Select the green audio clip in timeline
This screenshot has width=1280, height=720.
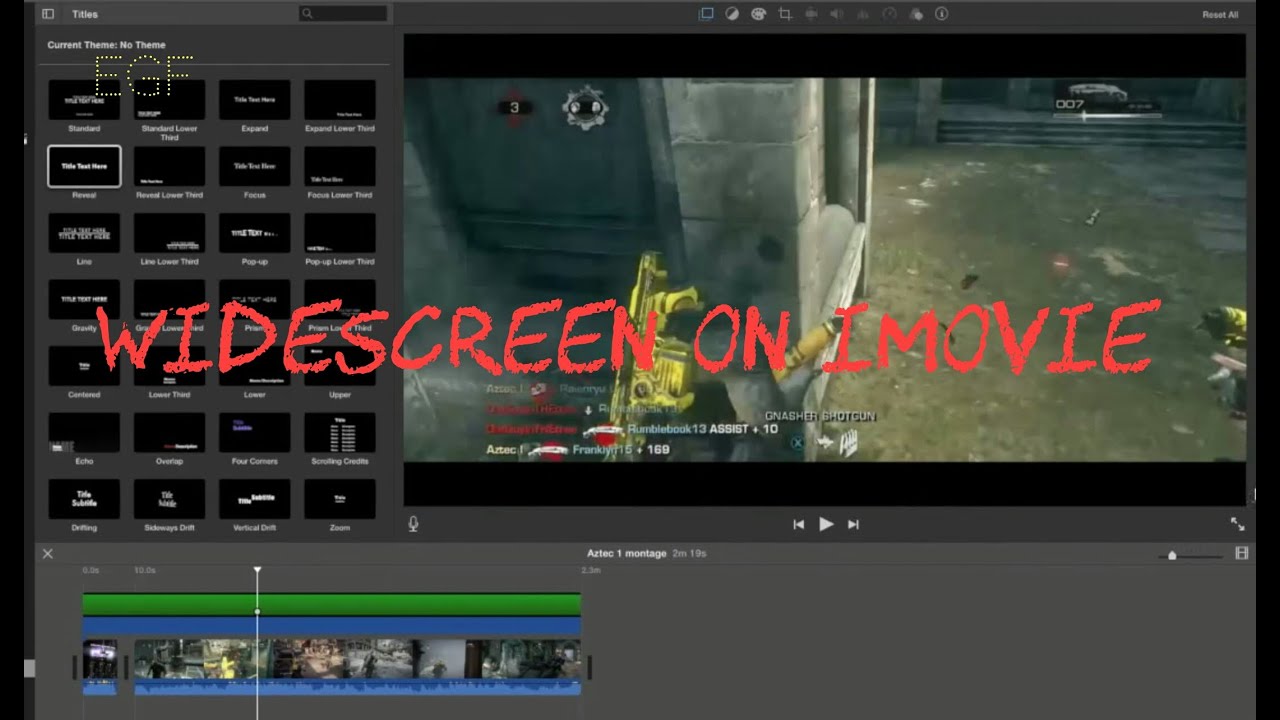pos(331,604)
